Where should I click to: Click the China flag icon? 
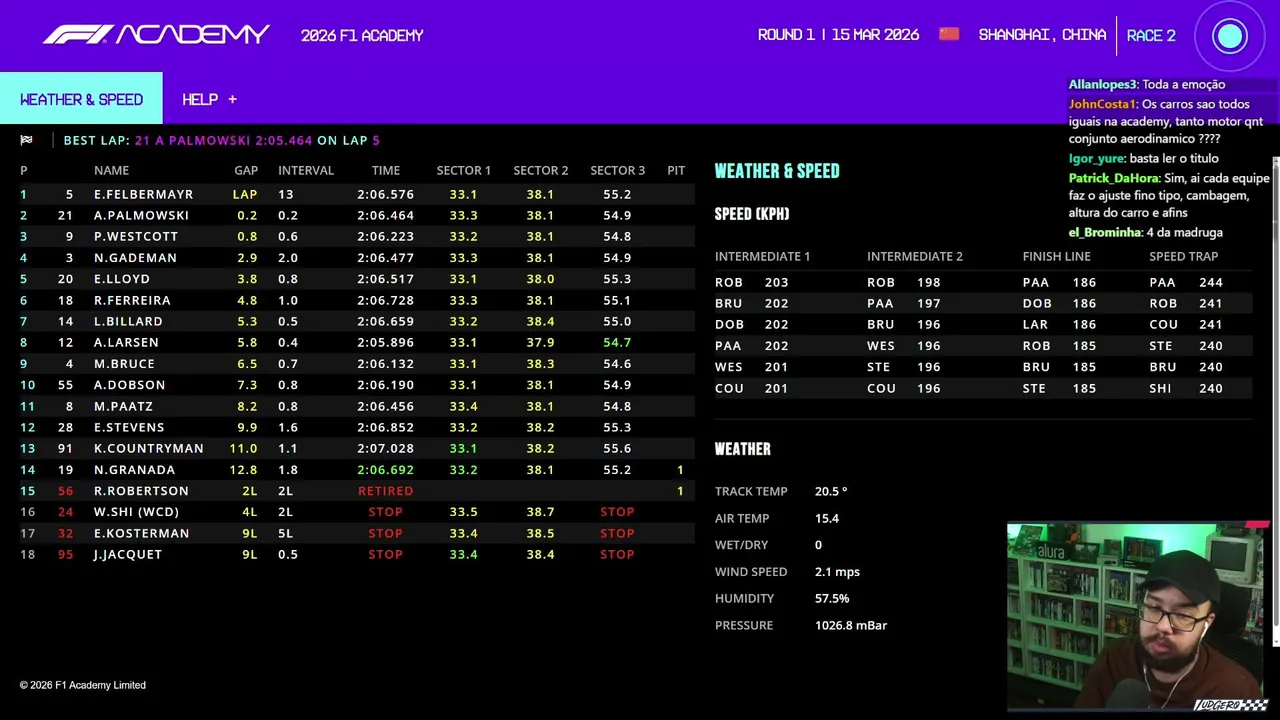tap(949, 34)
